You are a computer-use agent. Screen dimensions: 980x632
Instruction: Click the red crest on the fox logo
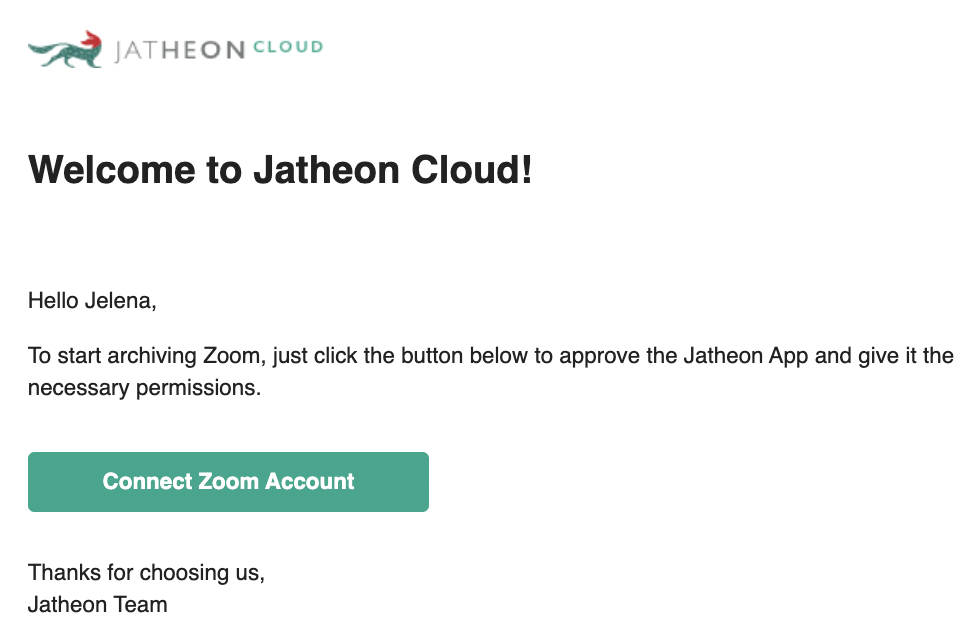click(x=92, y=39)
